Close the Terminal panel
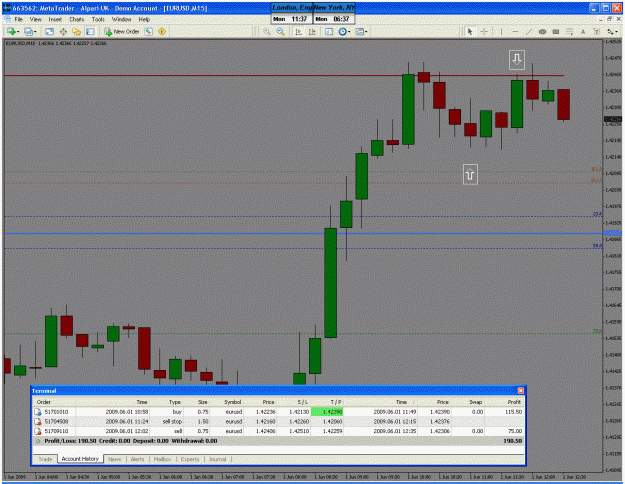625x484 pixels. pyautogui.click(x=521, y=390)
